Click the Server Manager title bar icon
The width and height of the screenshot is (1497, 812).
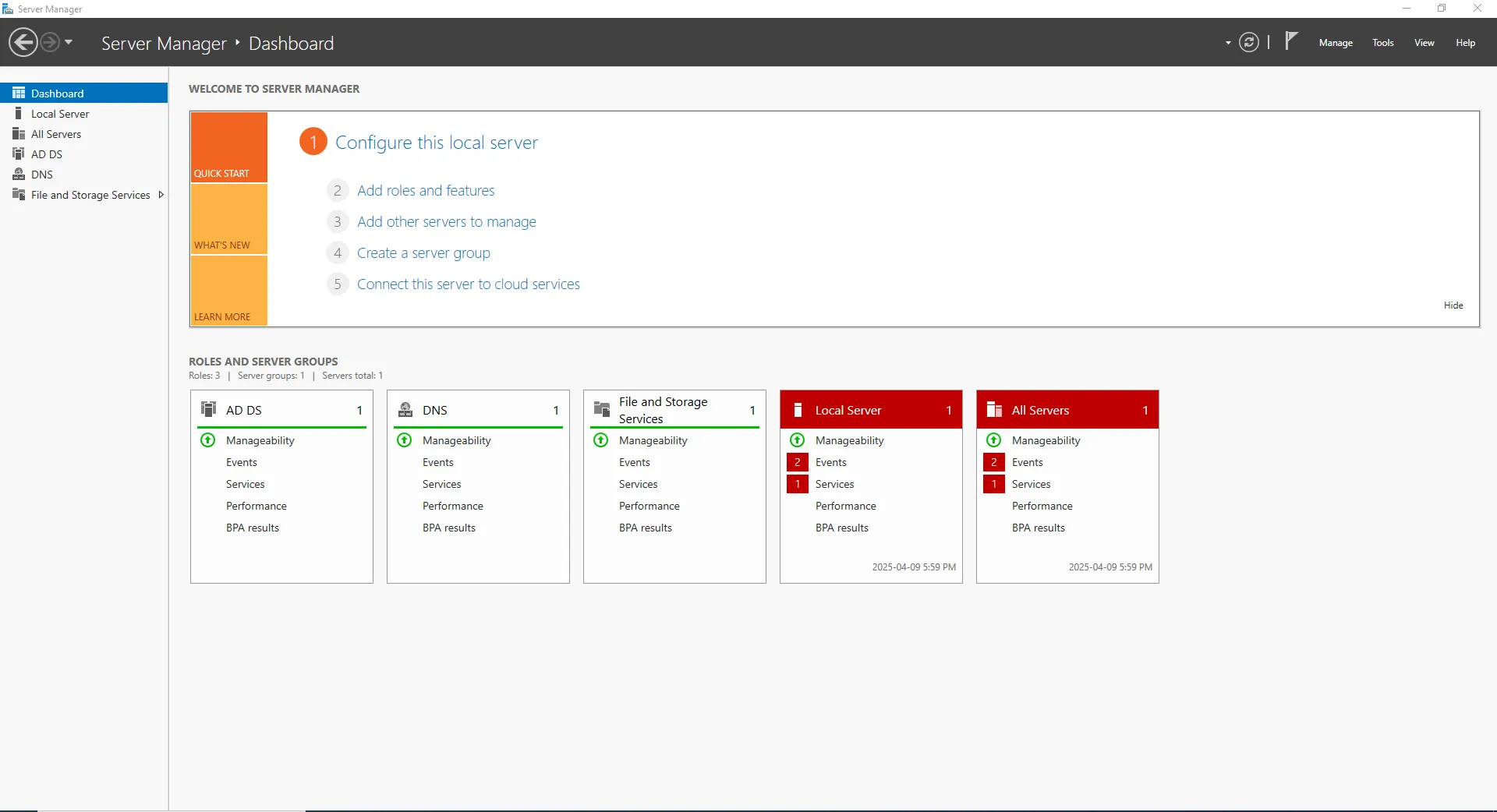click(x=8, y=9)
